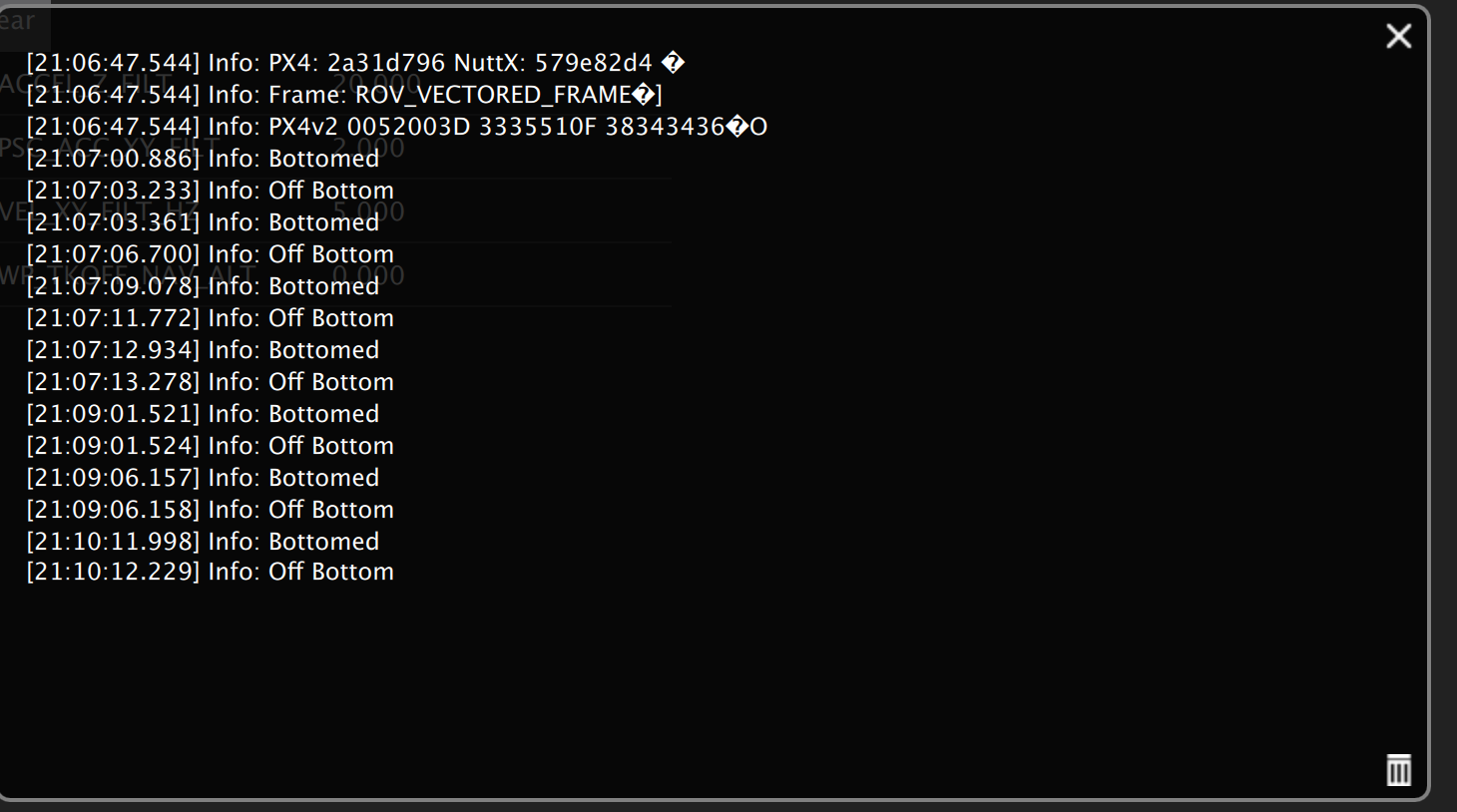Click the 21:07:12.934 Bottomed message

[x=203, y=350]
